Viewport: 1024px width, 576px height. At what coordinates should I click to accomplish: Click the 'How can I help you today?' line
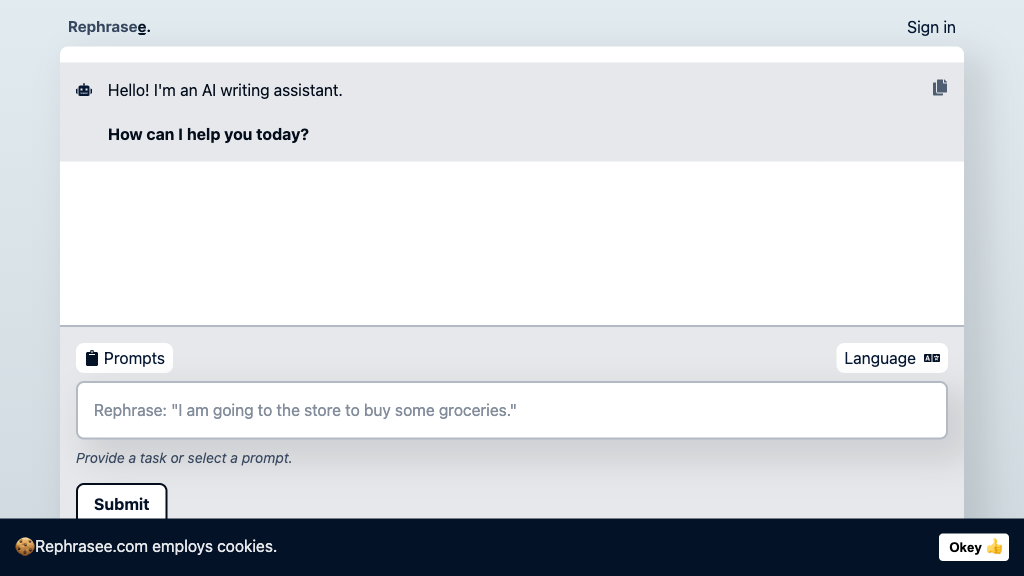click(x=208, y=135)
